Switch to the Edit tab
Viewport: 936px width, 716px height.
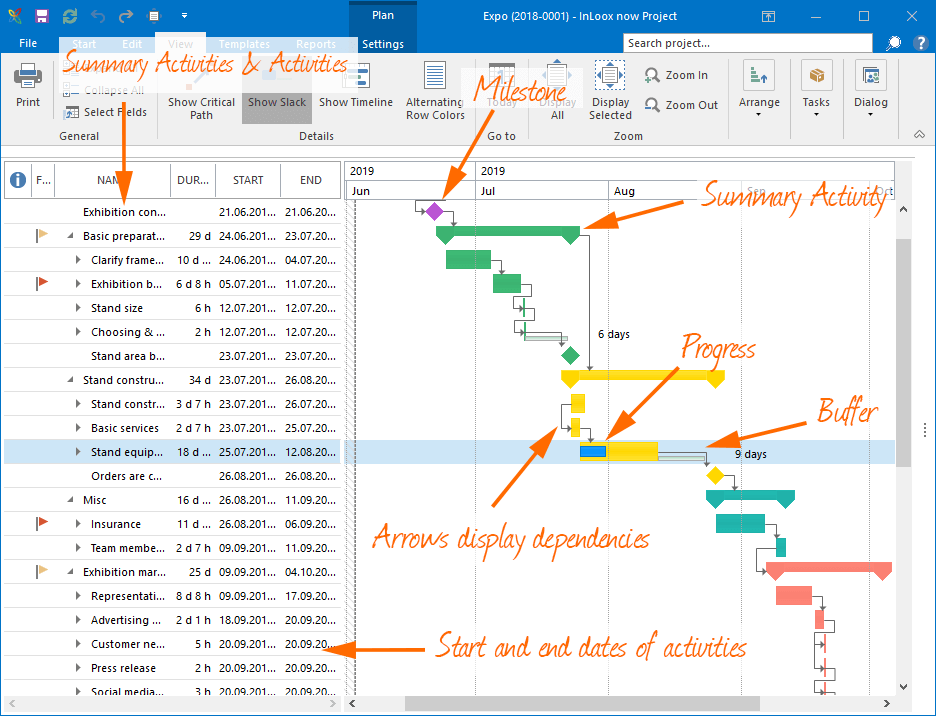click(132, 44)
